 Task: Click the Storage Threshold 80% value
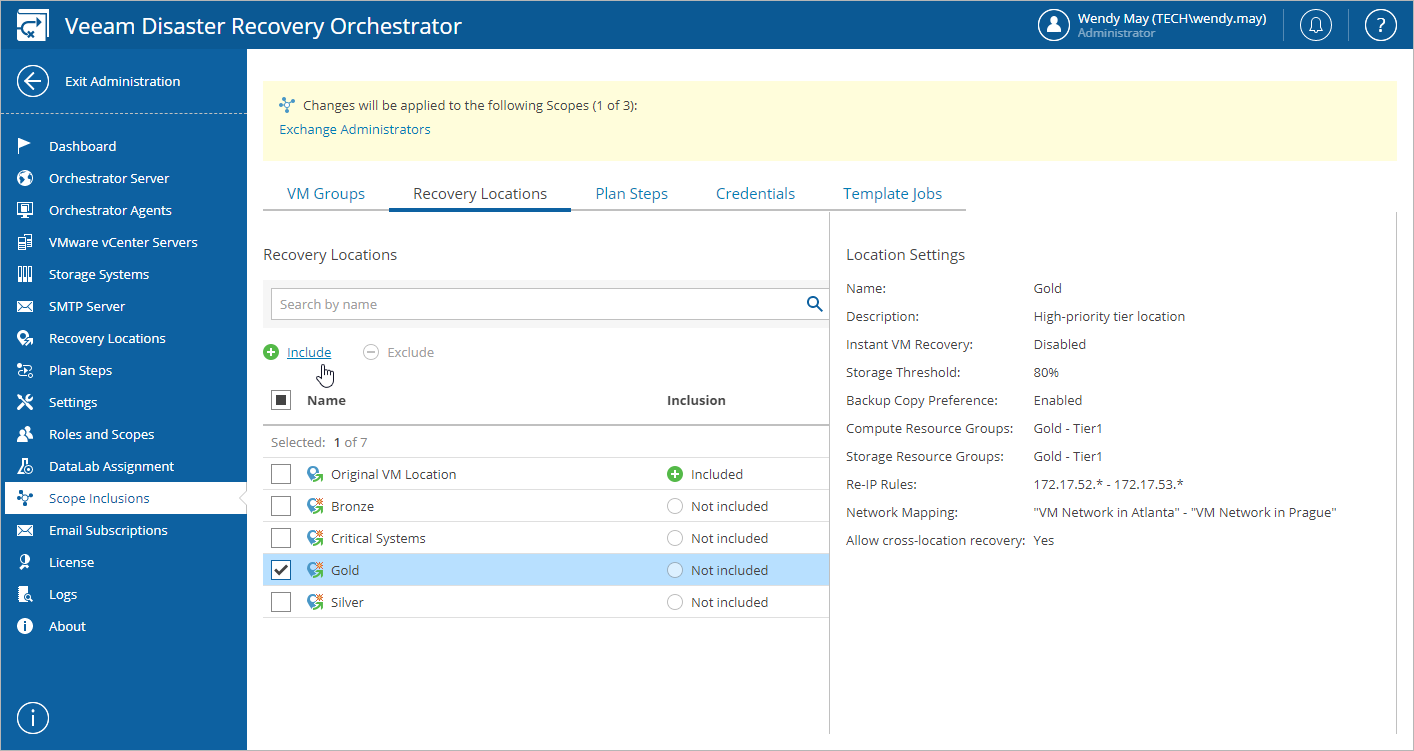(x=1046, y=372)
